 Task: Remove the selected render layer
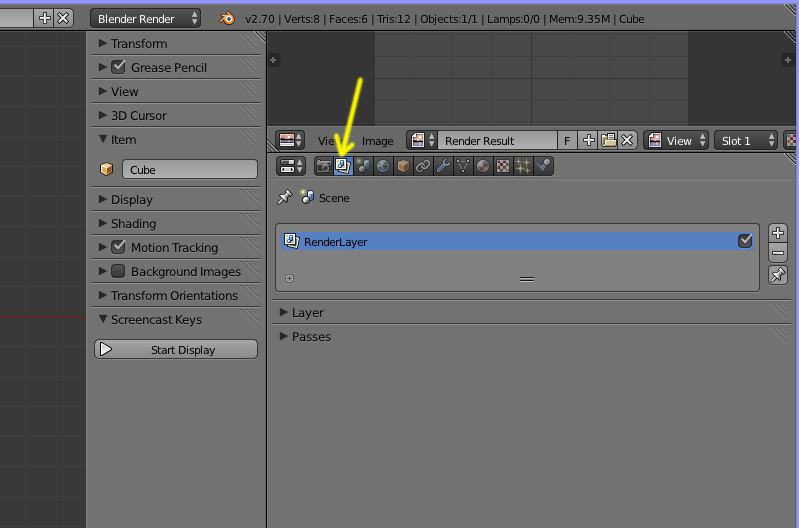click(778, 253)
